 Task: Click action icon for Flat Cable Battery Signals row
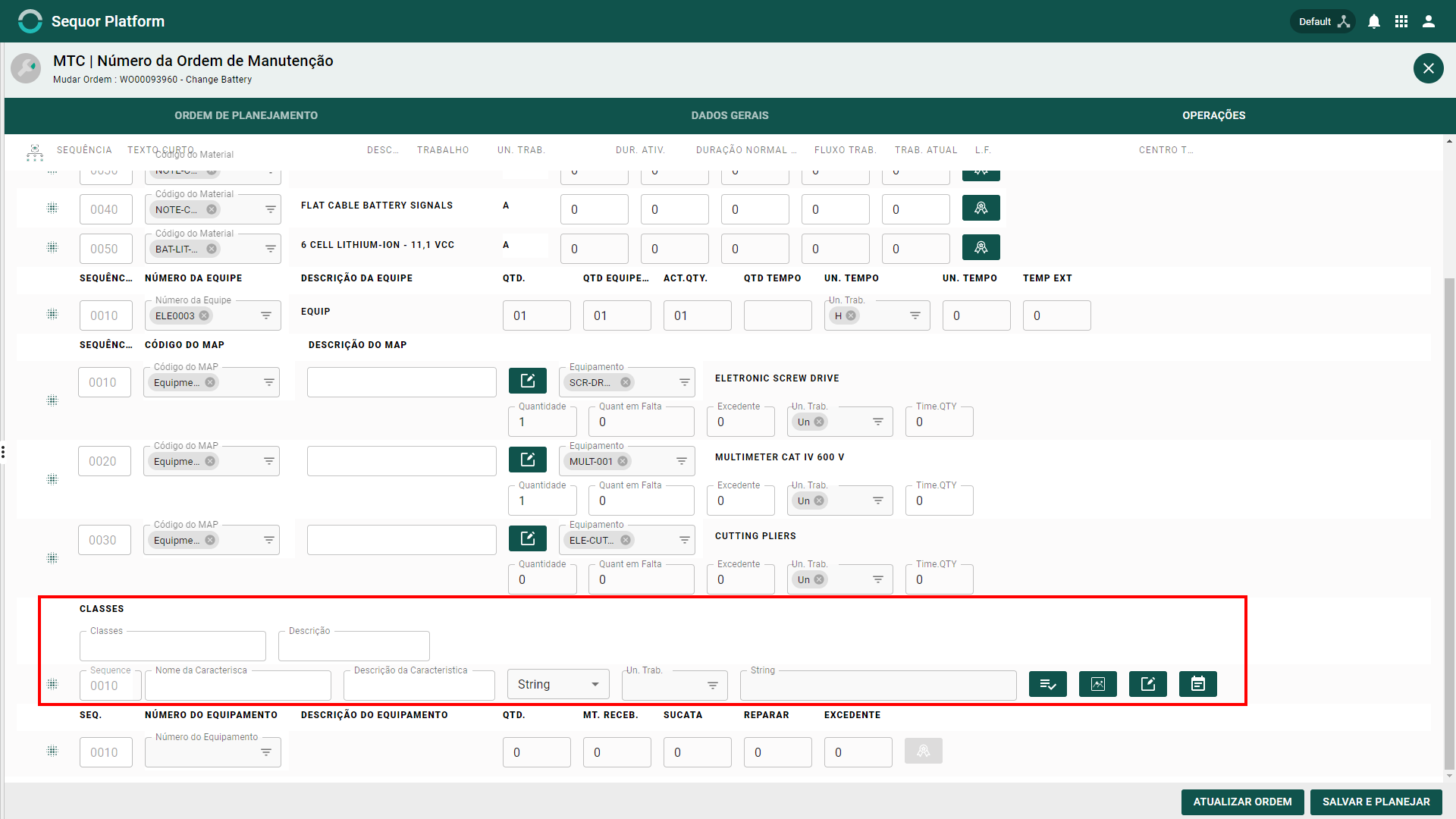981,208
